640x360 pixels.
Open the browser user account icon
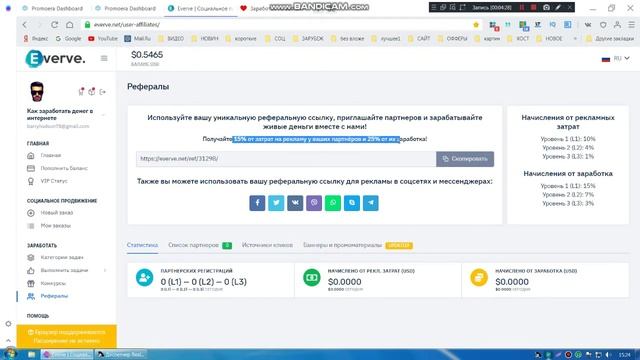pyautogui.click(x=618, y=25)
